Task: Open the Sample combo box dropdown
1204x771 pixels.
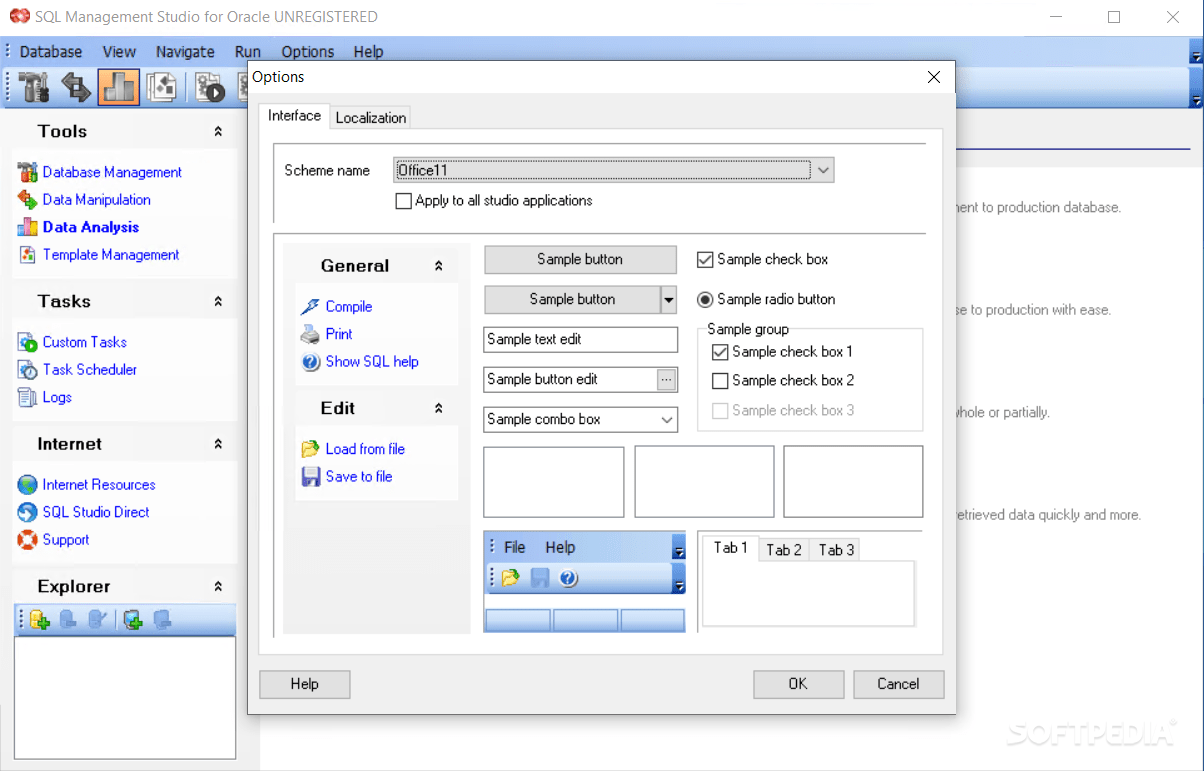Action: pyautogui.click(x=667, y=419)
